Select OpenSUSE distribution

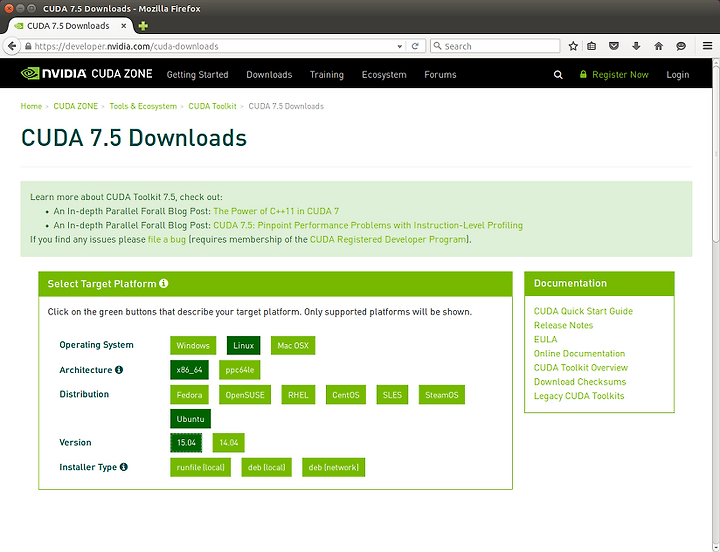[x=245, y=394]
